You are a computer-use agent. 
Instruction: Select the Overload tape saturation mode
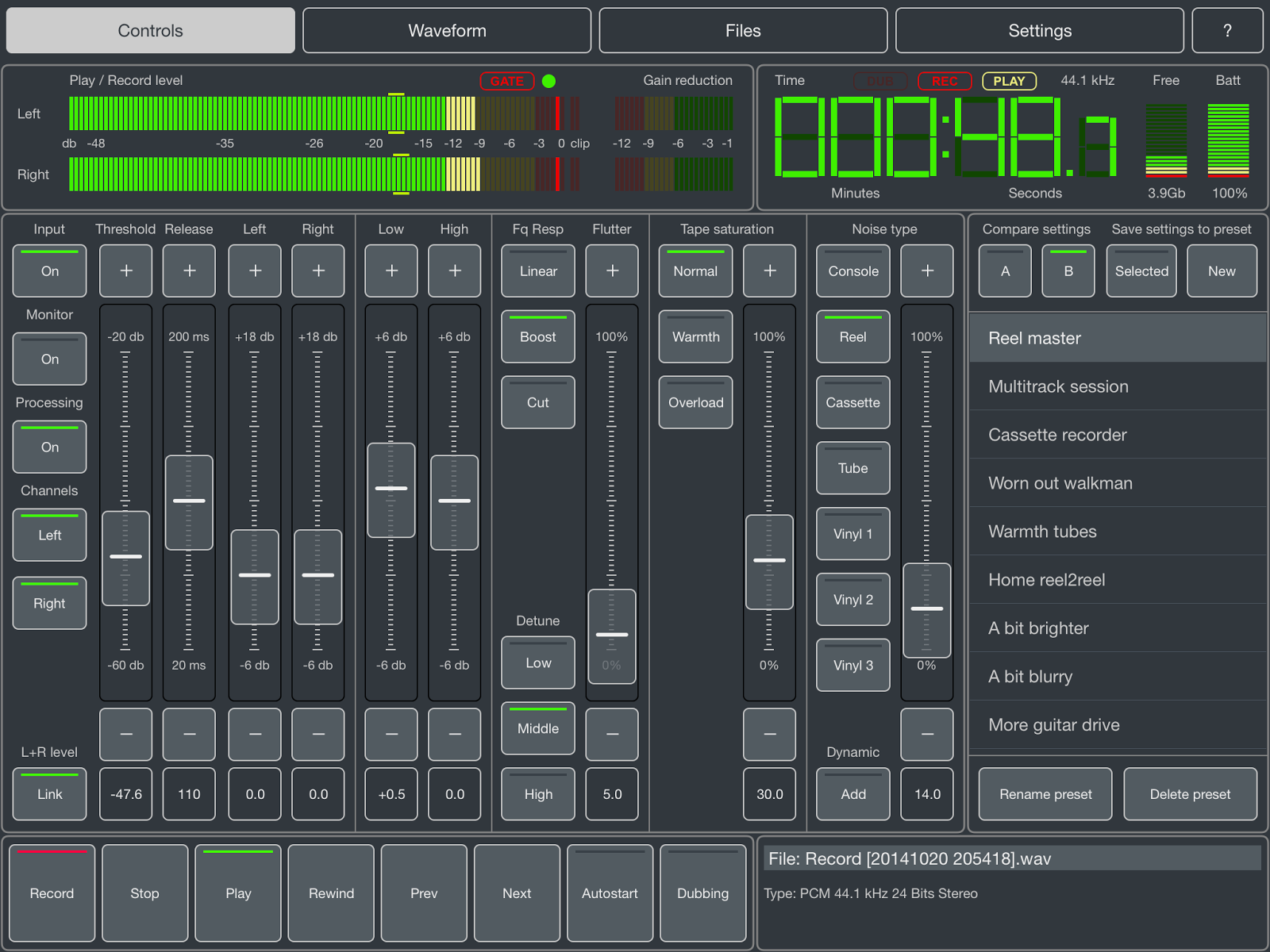click(695, 402)
